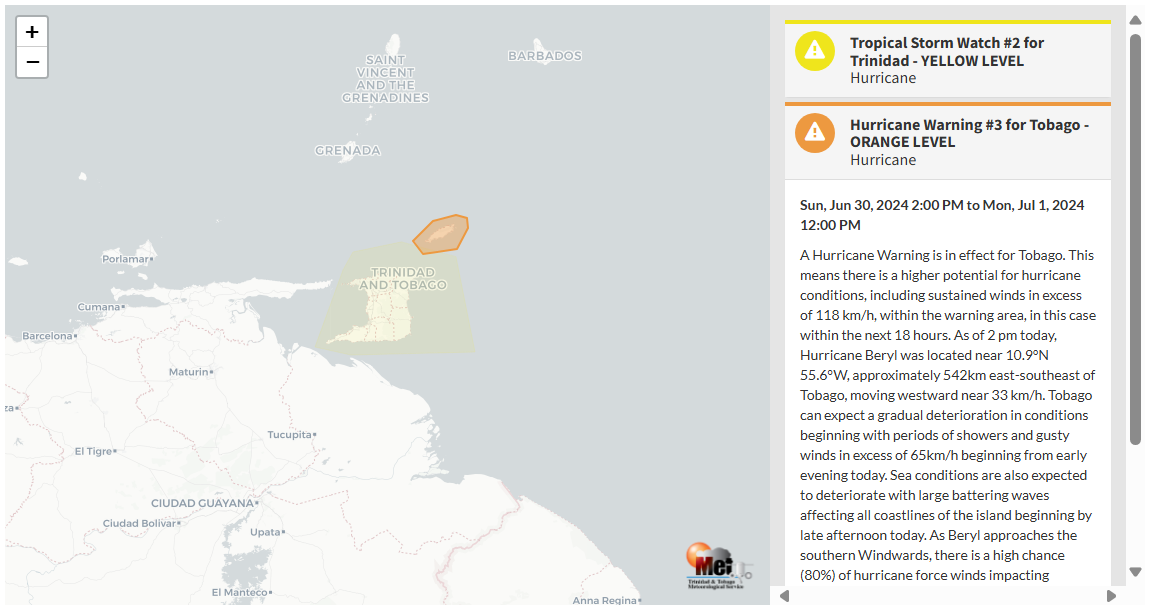Click the alert panel scroll down arrow
The width and height of the screenshot is (1153, 613).
(x=1135, y=571)
